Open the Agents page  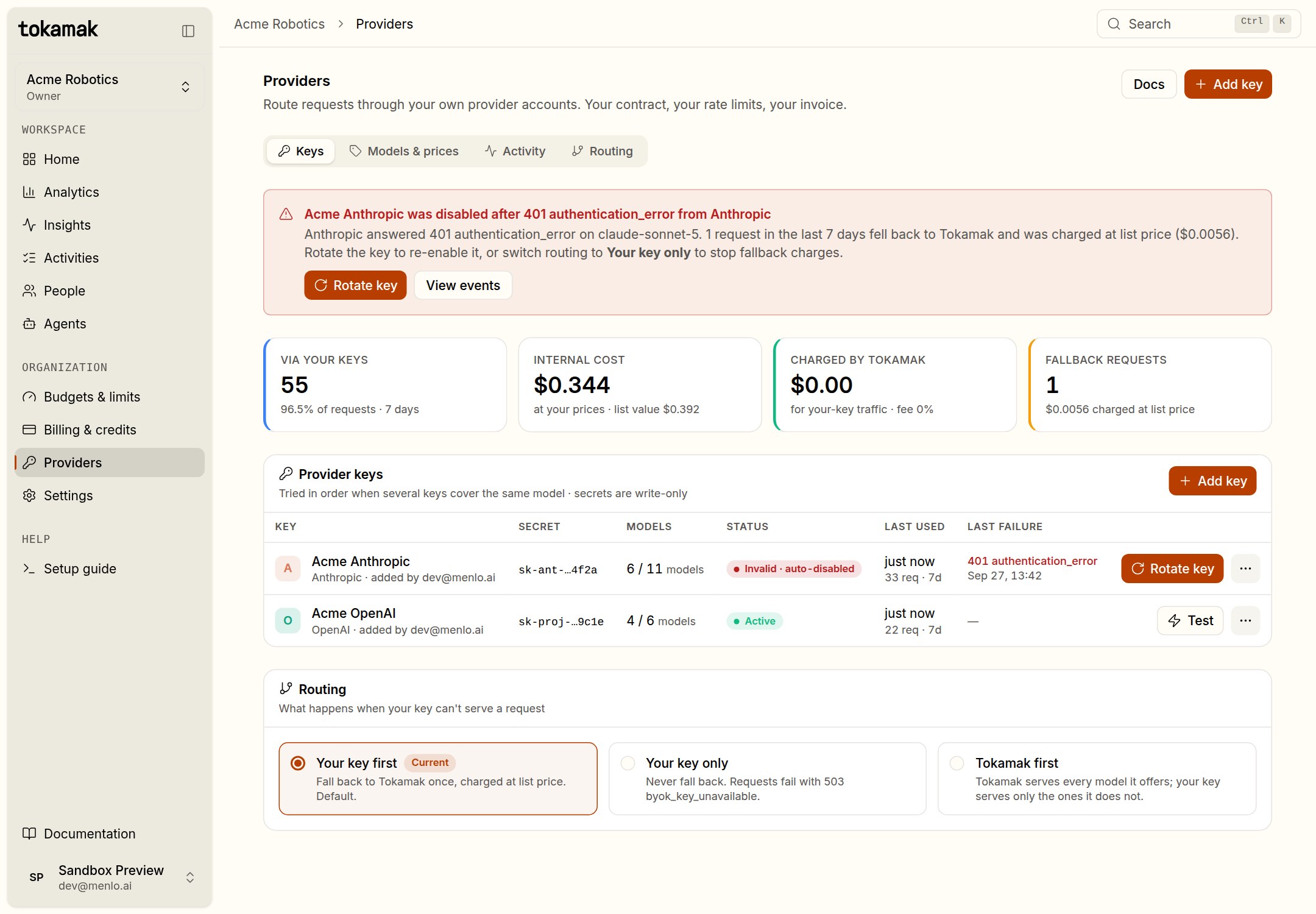[x=110, y=324]
